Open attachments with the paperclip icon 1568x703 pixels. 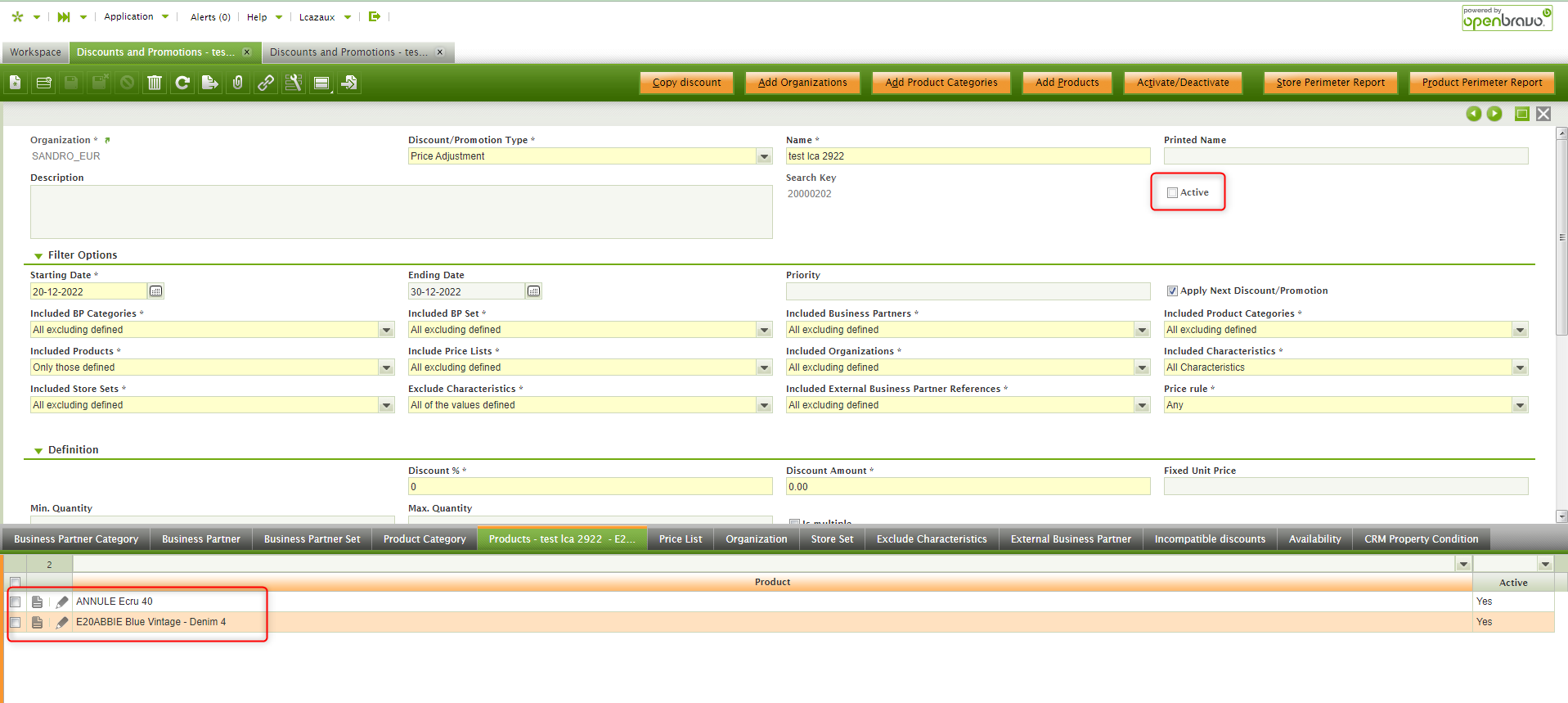pyautogui.click(x=238, y=83)
